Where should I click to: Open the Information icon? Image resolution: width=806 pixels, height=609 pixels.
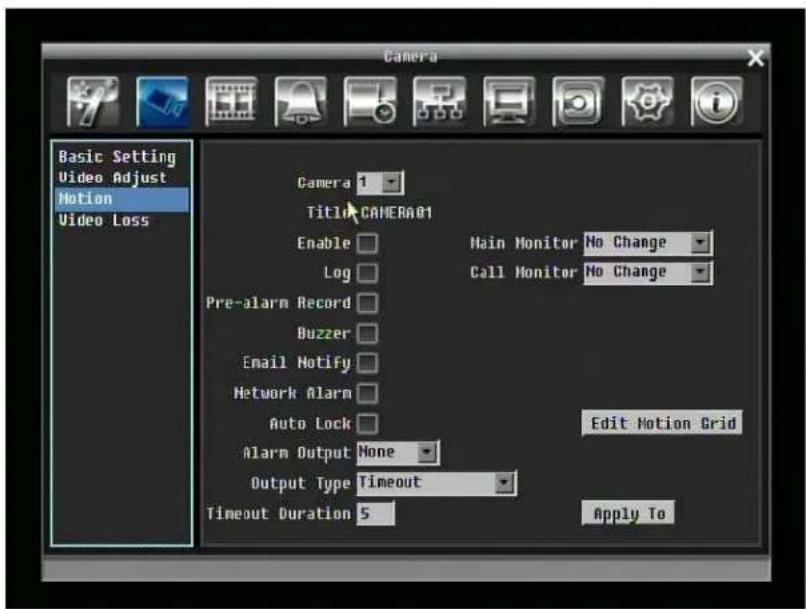(x=717, y=101)
